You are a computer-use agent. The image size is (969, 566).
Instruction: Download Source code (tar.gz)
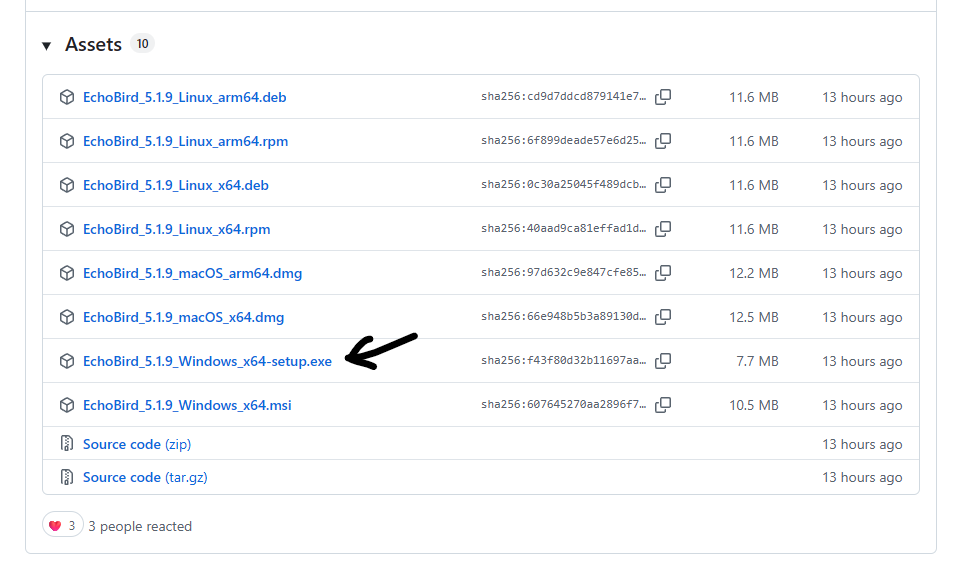point(145,477)
